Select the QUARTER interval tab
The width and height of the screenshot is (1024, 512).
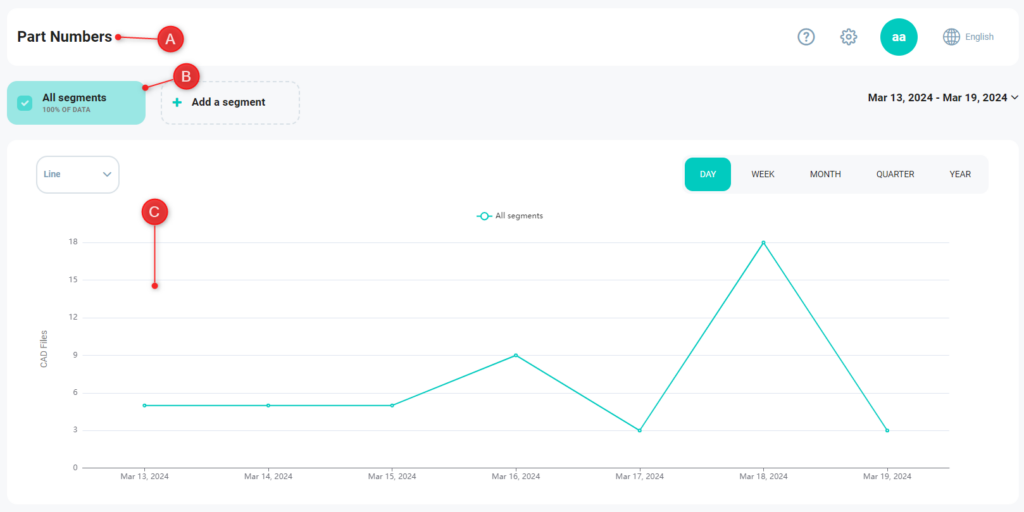(895, 174)
